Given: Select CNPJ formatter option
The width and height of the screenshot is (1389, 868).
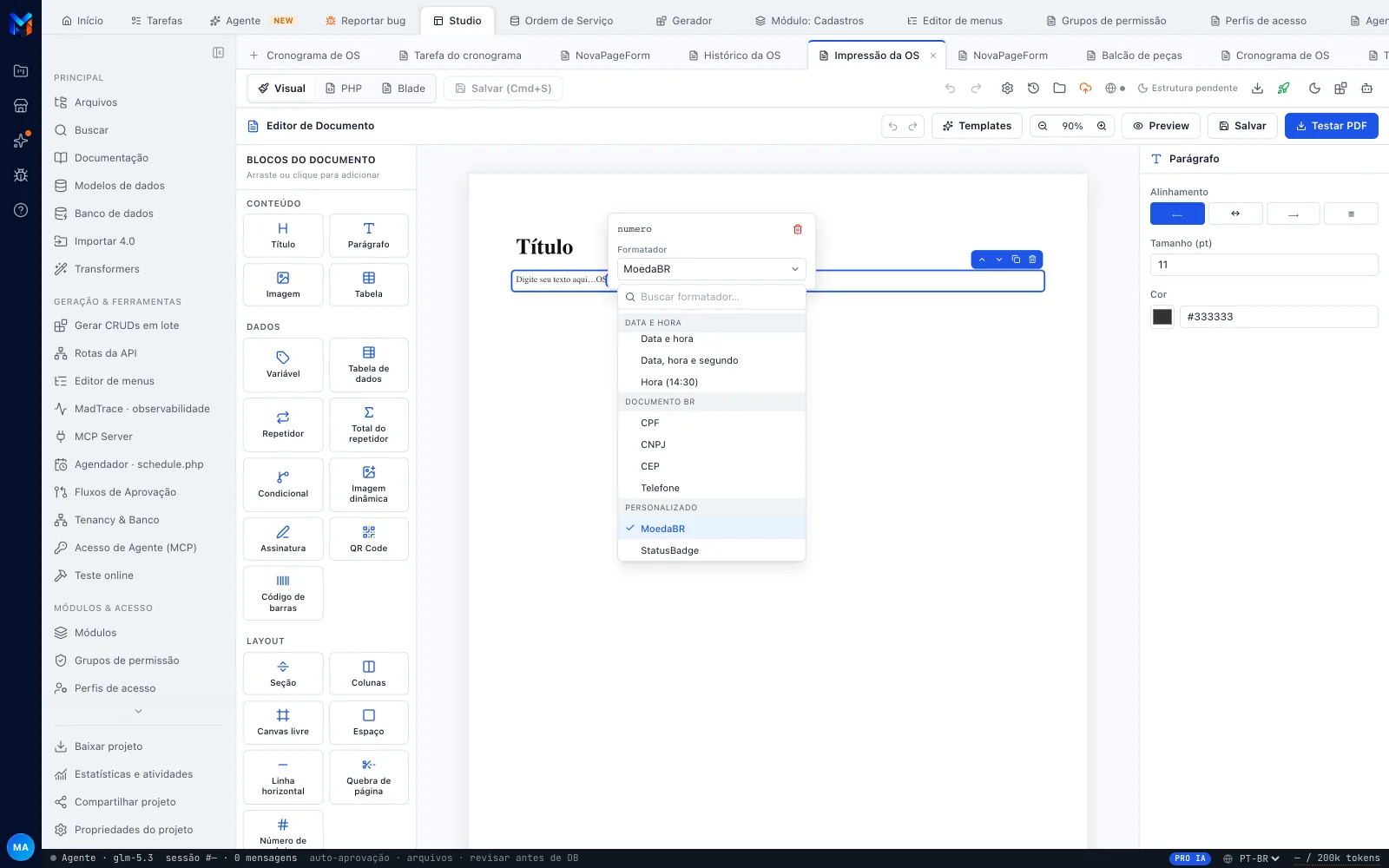Looking at the screenshot, I should pos(712,444).
